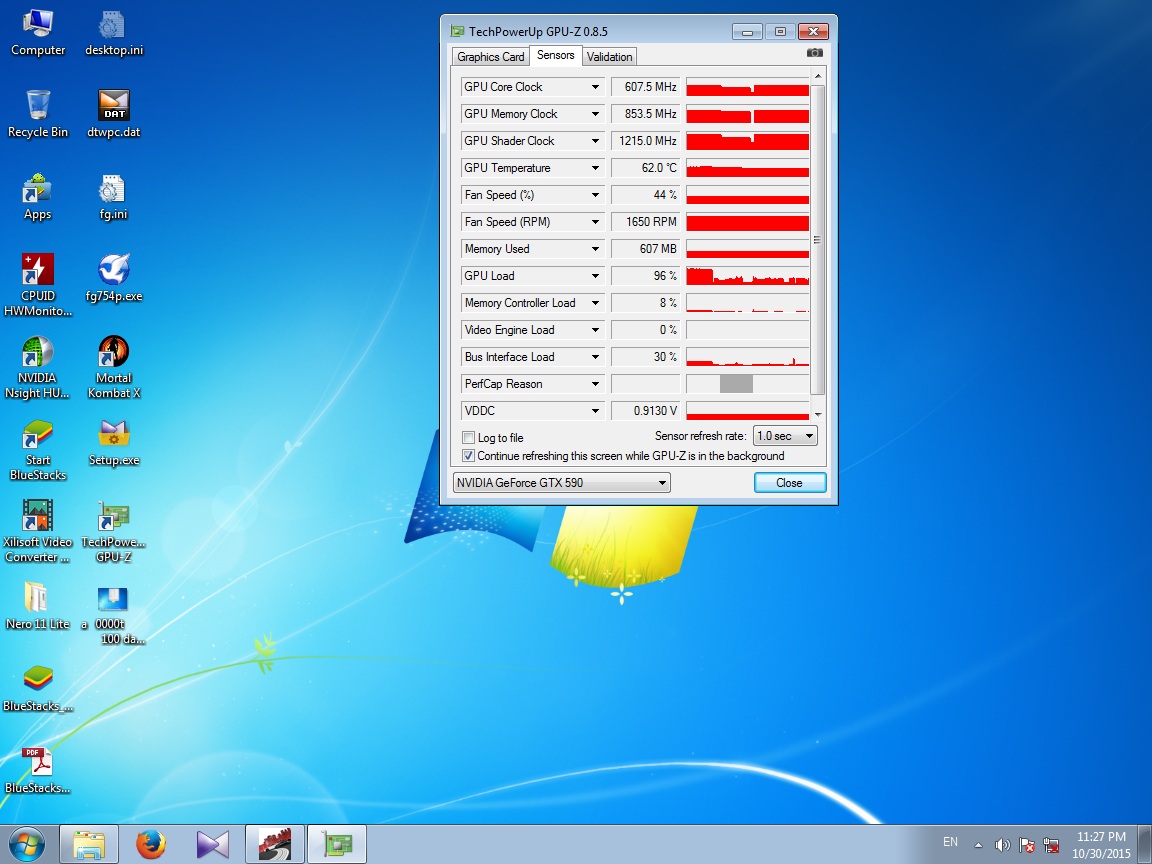The image size is (1152, 864).
Task: Click the sensor list scroll-up arrow
Action: [818, 76]
